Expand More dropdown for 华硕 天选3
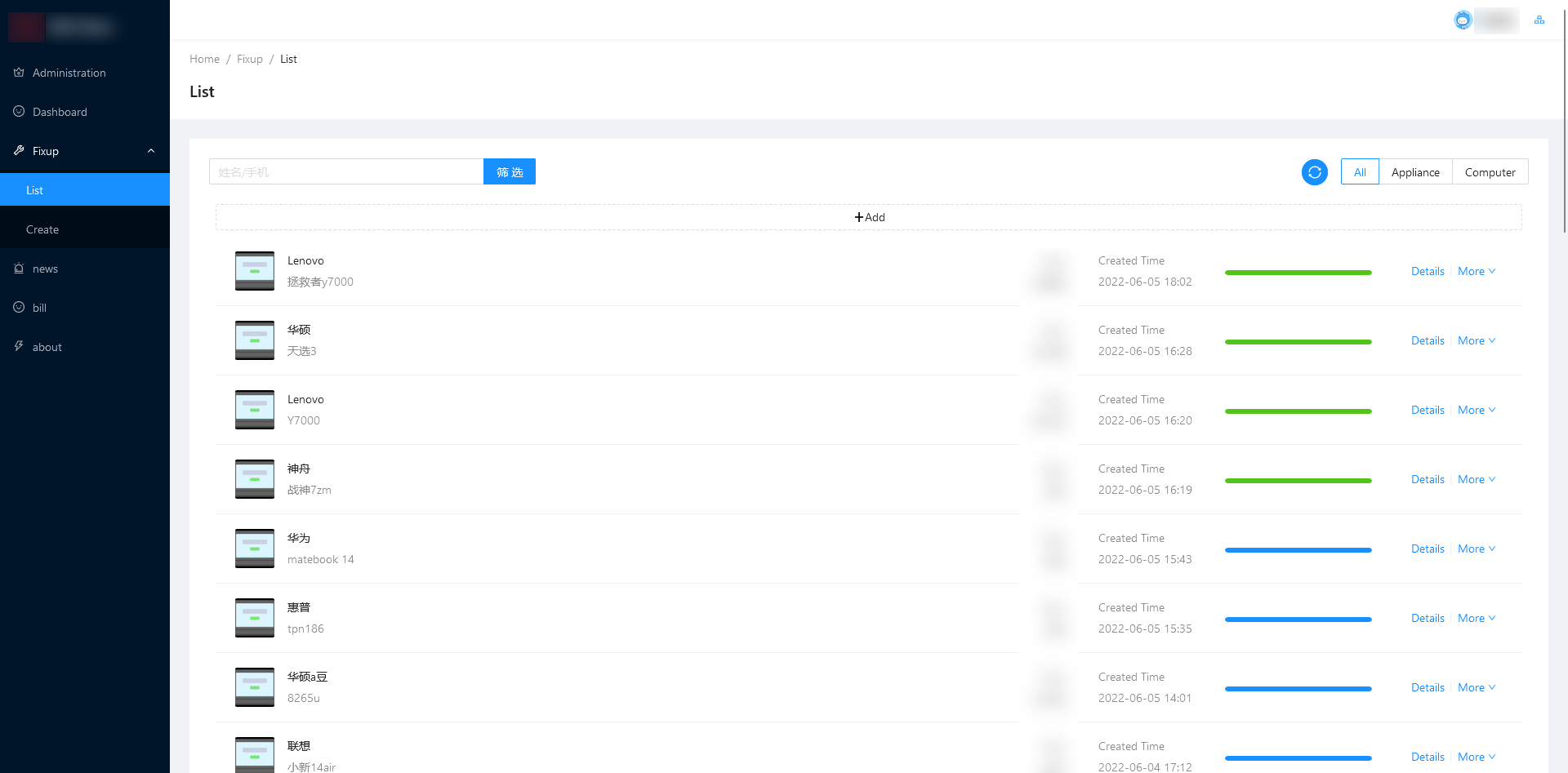Screen dimensions: 1568x773 (x=1477, y=340)
